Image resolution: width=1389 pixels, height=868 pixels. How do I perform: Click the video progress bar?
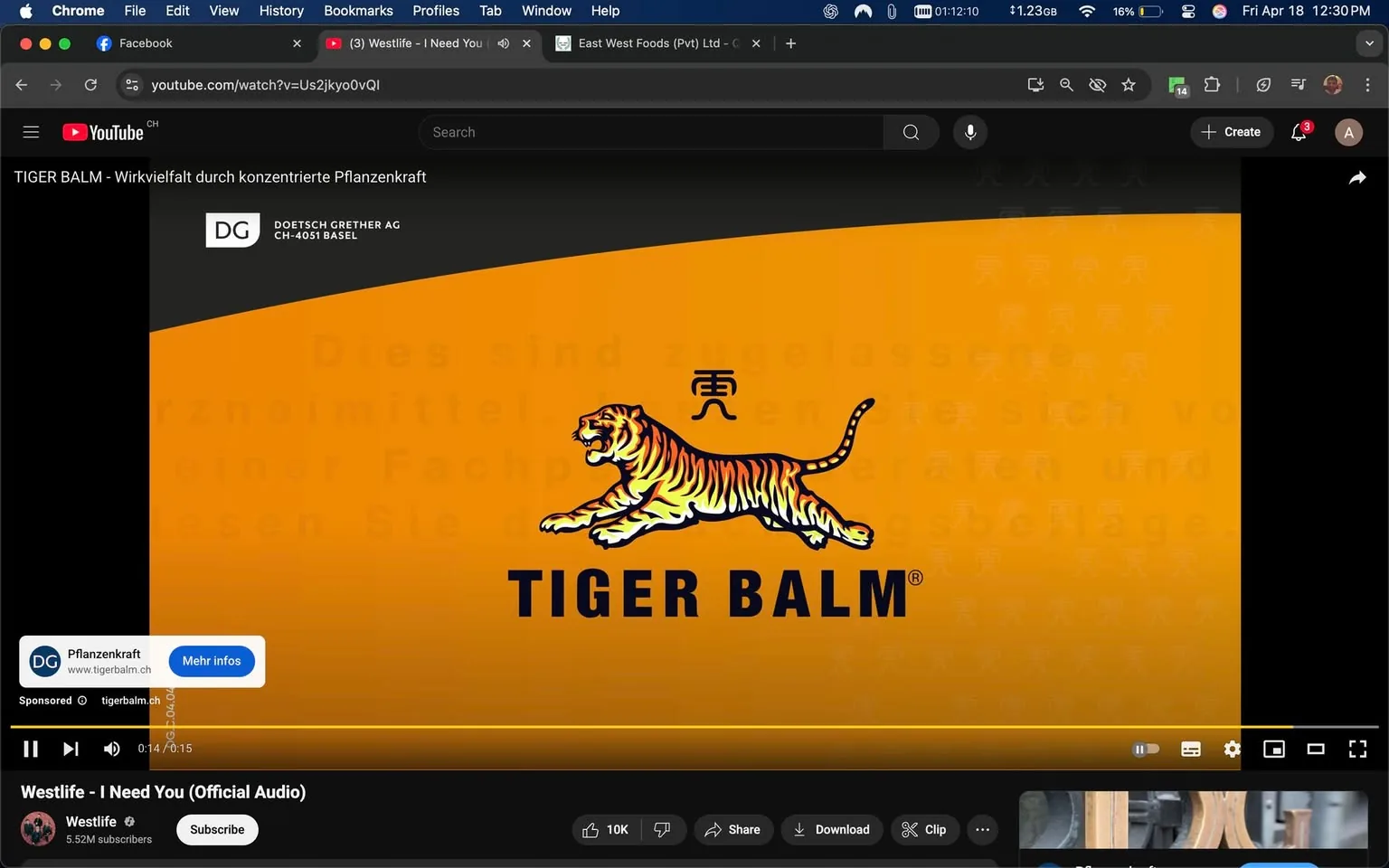[633, 726]
